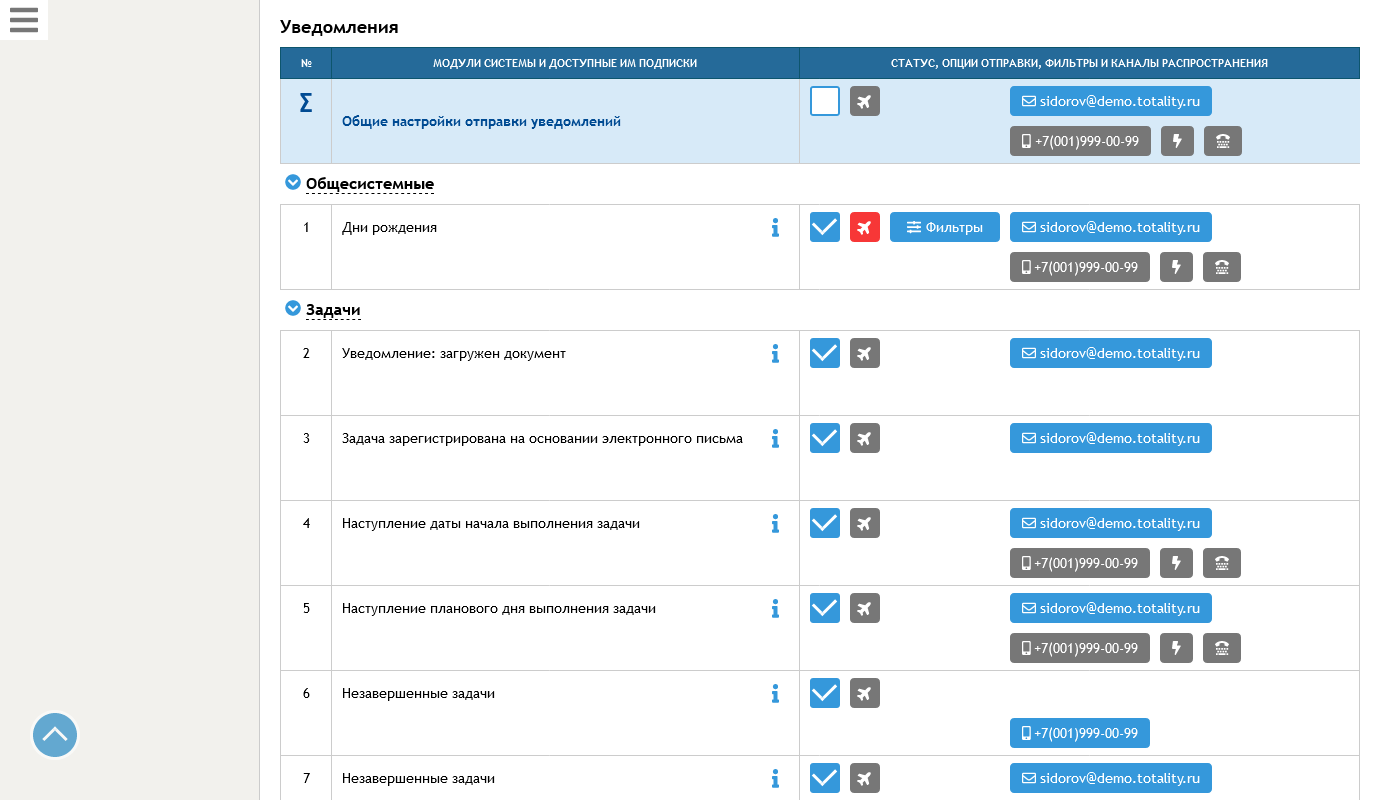1380x800 pixels.
Task: Click lightning icon in Дни рождения row
Action: (x=1177, y=267)
